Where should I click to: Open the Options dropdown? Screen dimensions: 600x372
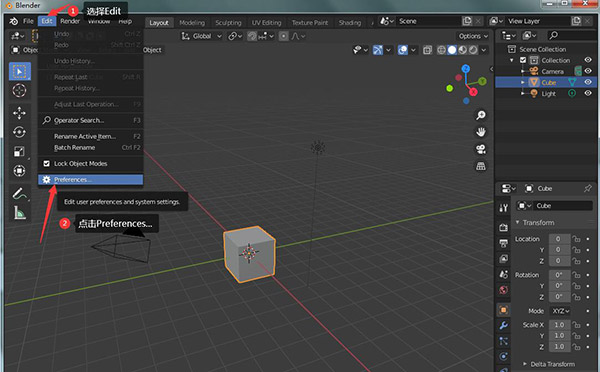click(473, 36)
